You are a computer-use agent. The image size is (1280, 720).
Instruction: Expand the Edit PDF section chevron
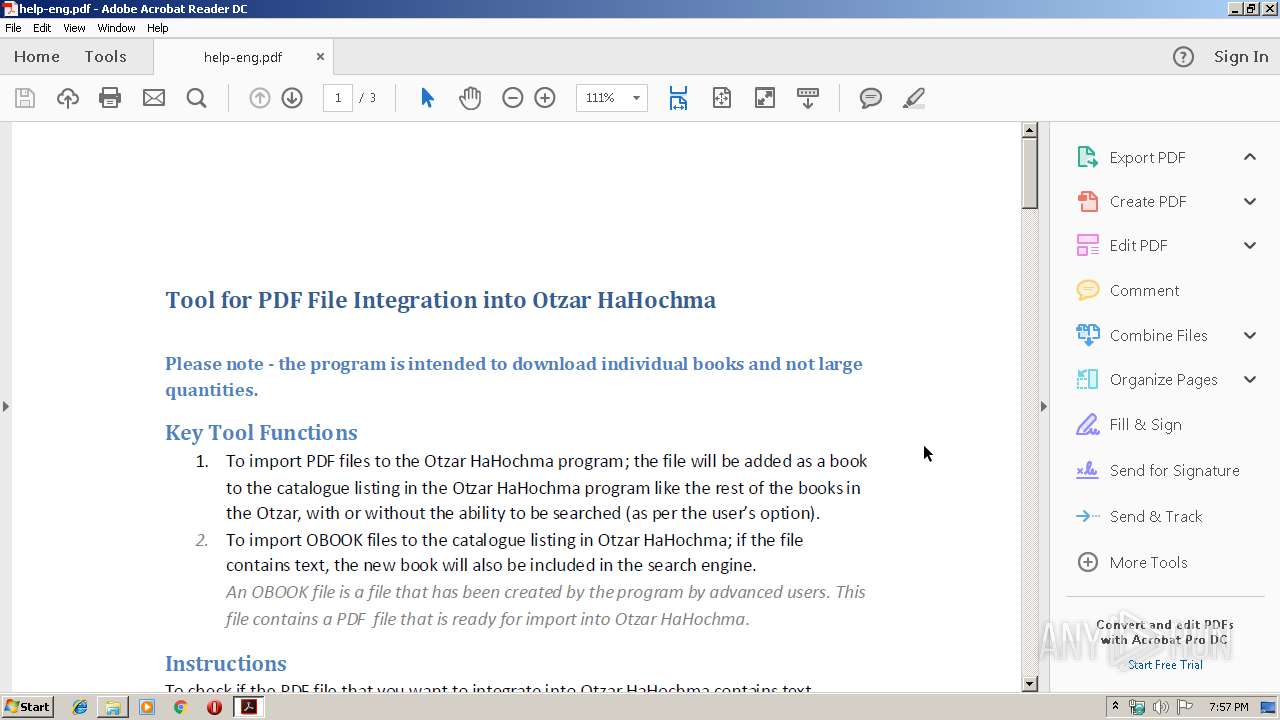click(x=1250, y=245)
